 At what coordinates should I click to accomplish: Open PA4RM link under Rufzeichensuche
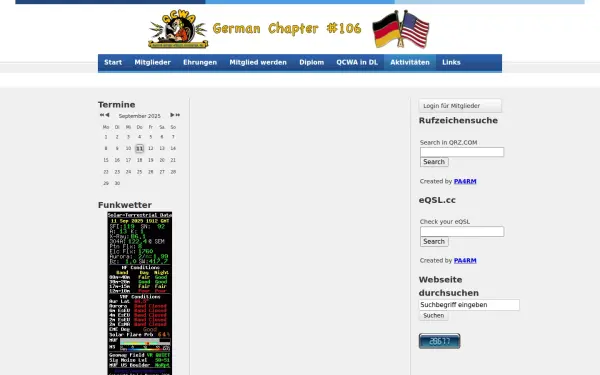pos(465,181)
